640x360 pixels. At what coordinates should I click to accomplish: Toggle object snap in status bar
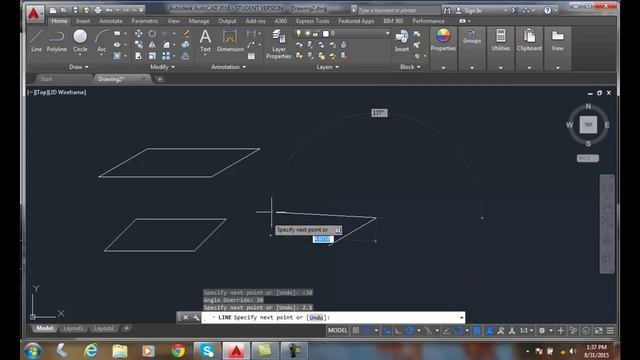click(458, 331)
